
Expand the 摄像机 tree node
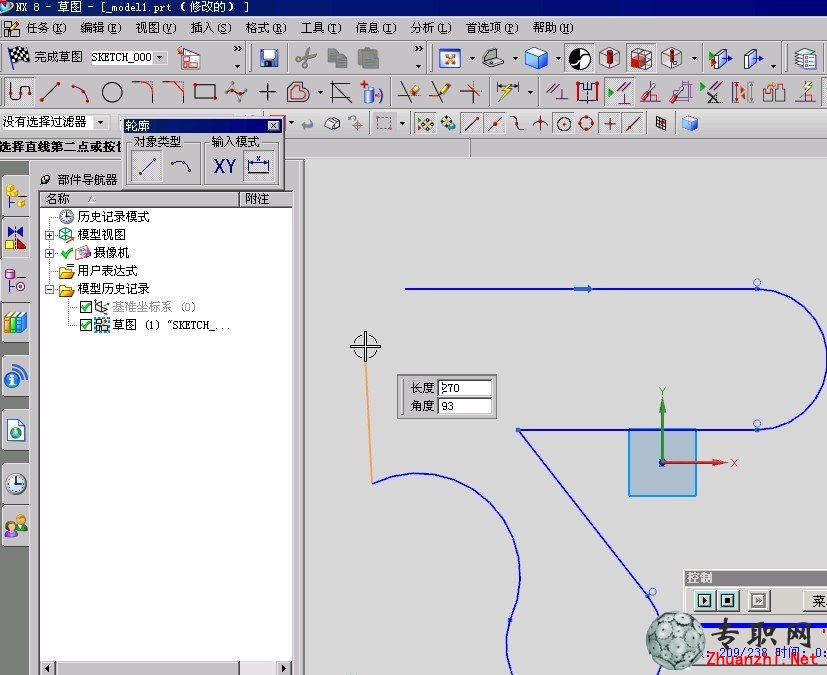50,254
